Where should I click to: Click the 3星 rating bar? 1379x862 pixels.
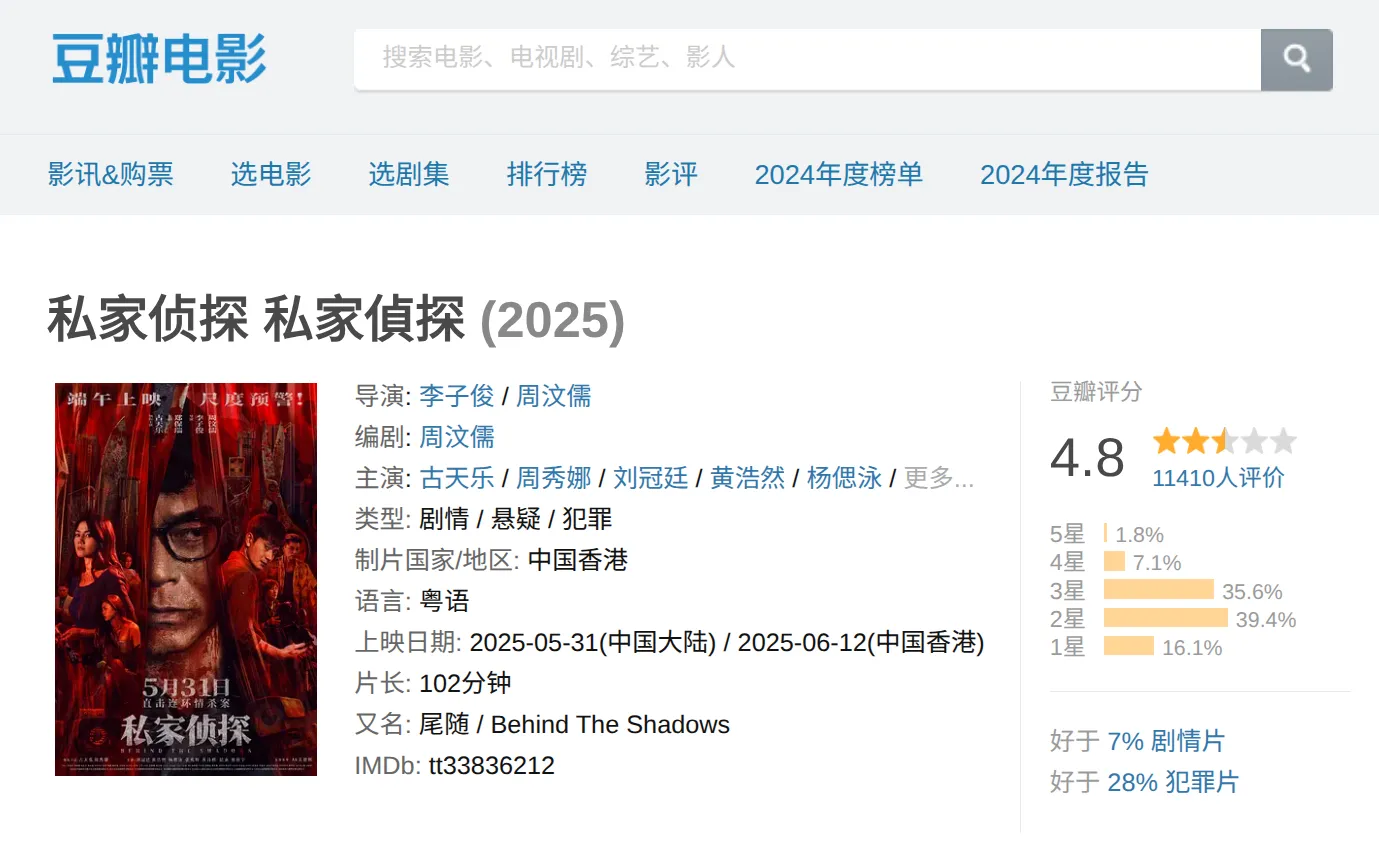click(1158, 590)
